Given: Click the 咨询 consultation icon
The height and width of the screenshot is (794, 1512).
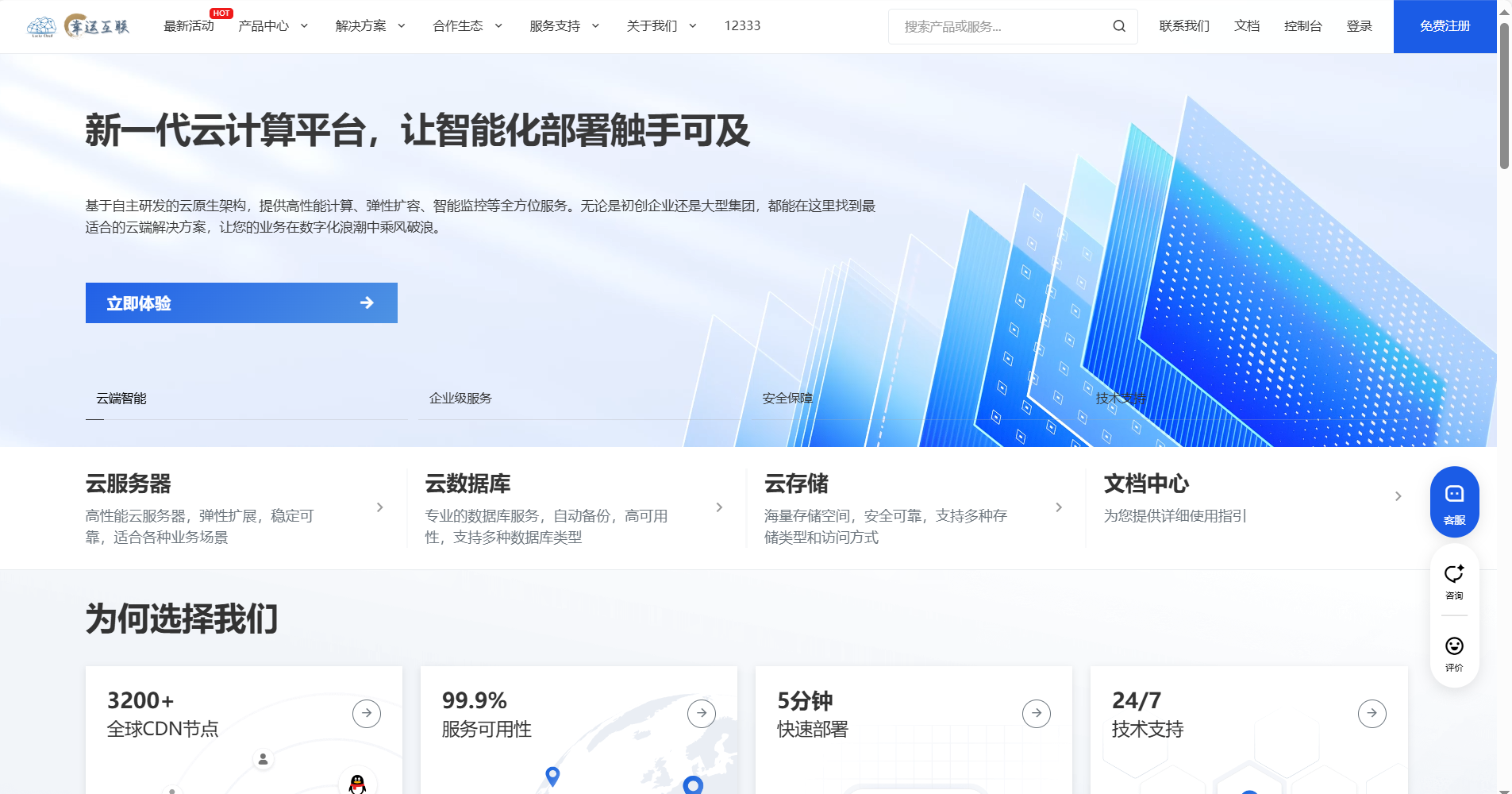Looking at the screenshot, I should click(1454, 581).
